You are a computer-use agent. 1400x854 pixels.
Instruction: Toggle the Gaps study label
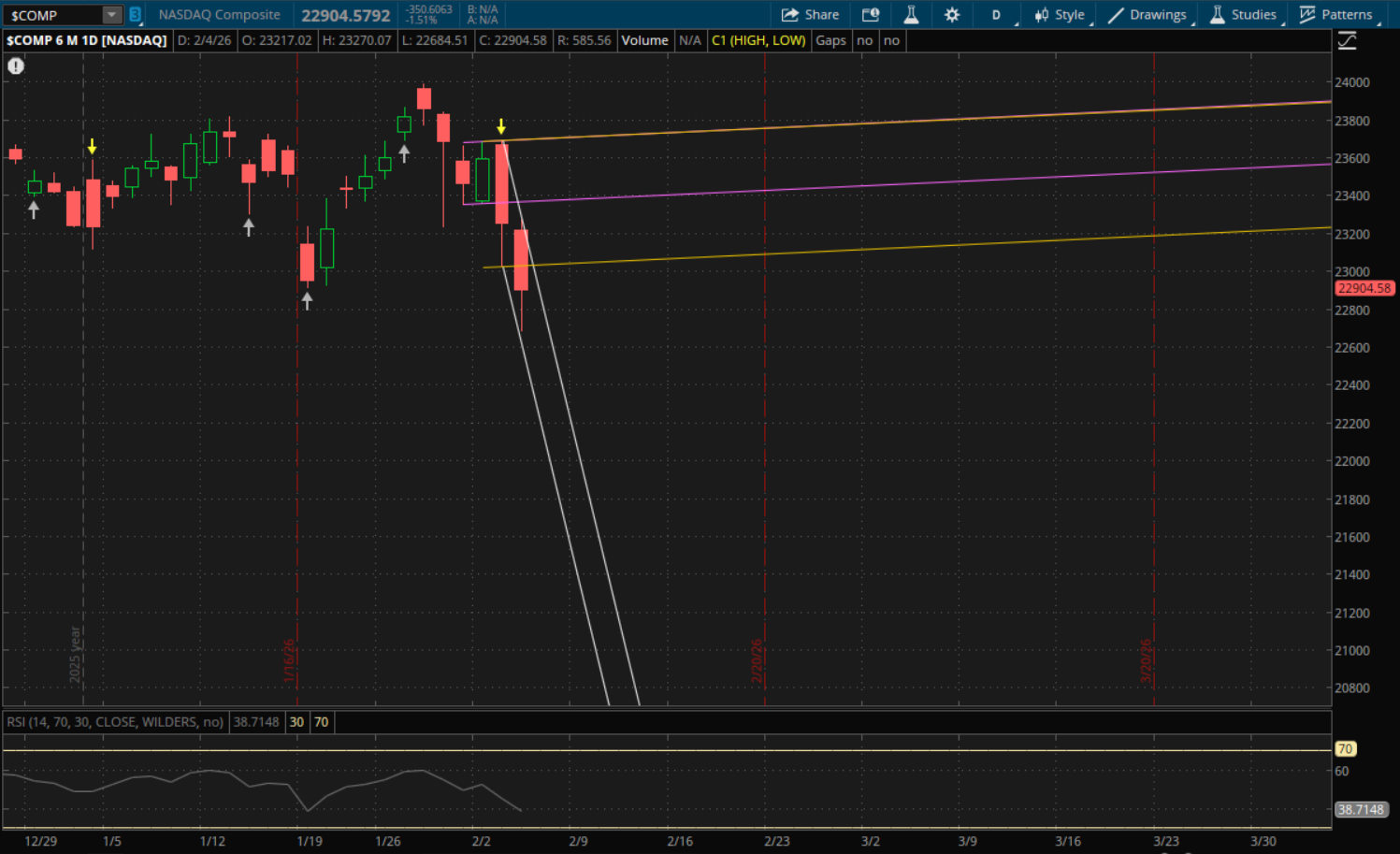pos(830,40)
